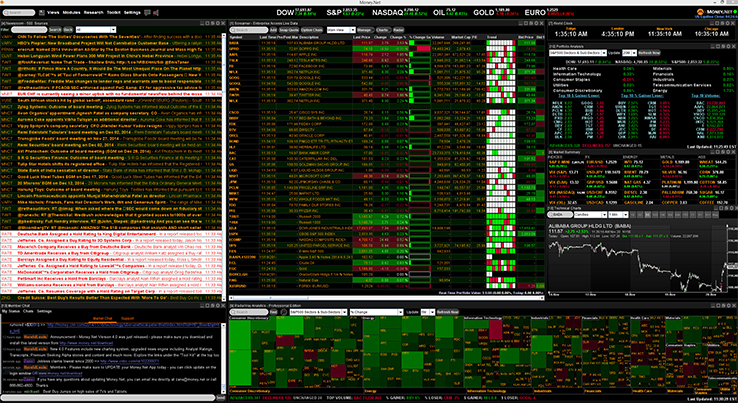This screenshot has height=403, width=738.
Task: Open the Main View dropdown in Screener
Action: (341, 30)
